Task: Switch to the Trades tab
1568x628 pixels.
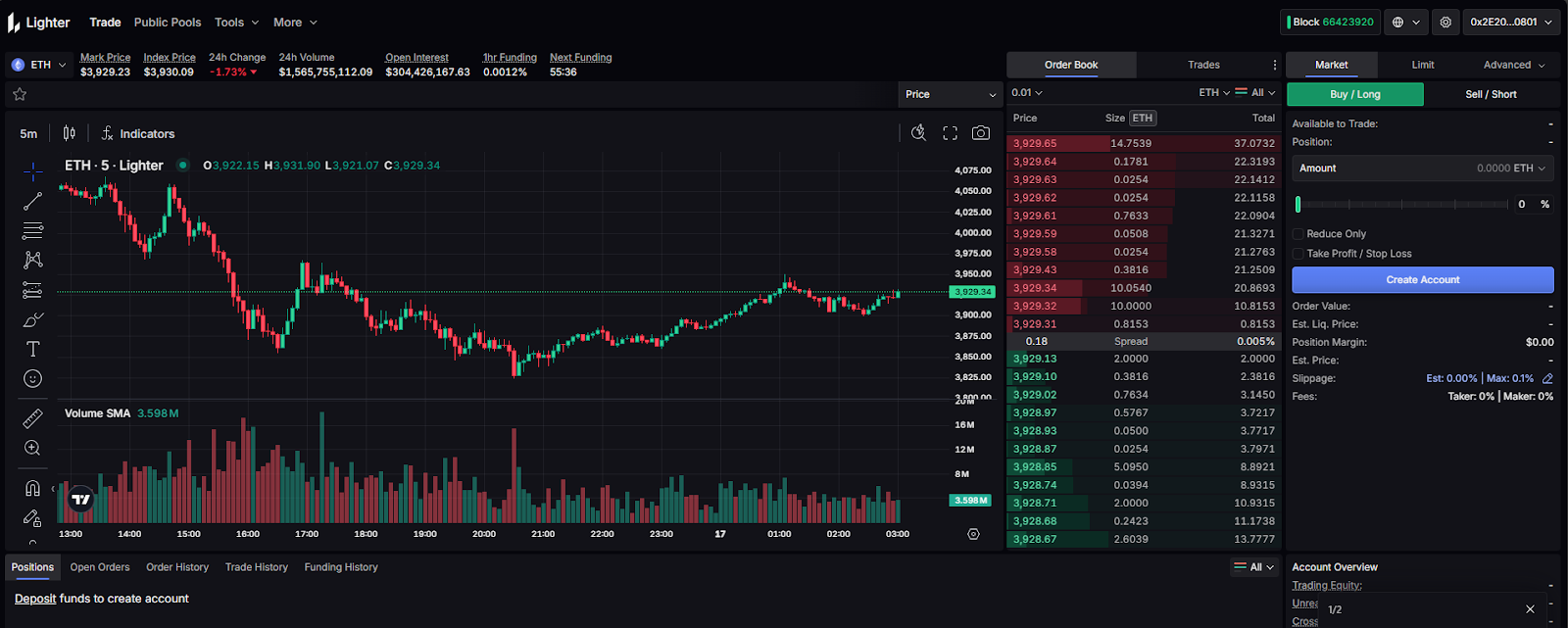Action: (x=1203, y=65)
